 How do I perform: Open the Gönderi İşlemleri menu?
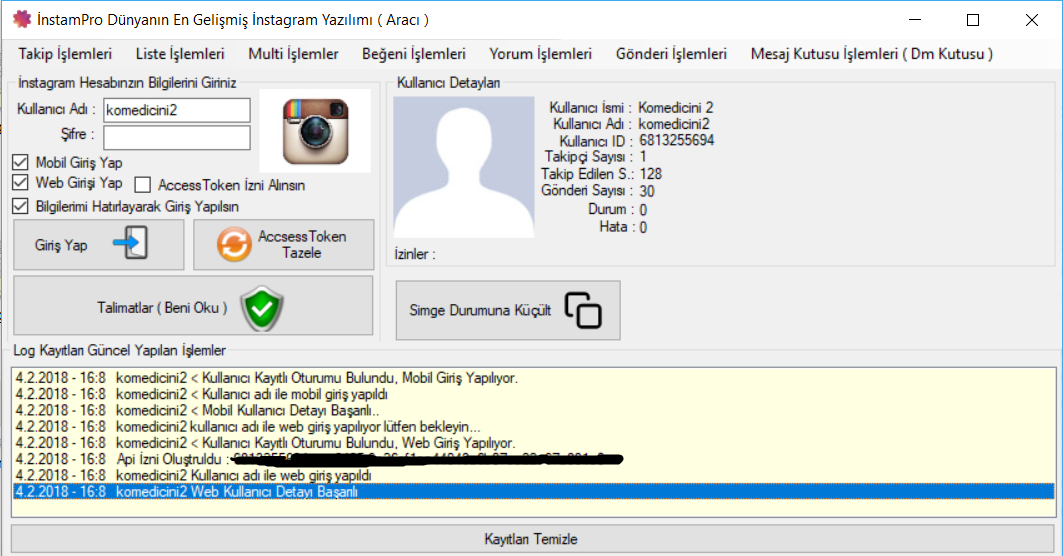tap(671, 54)
